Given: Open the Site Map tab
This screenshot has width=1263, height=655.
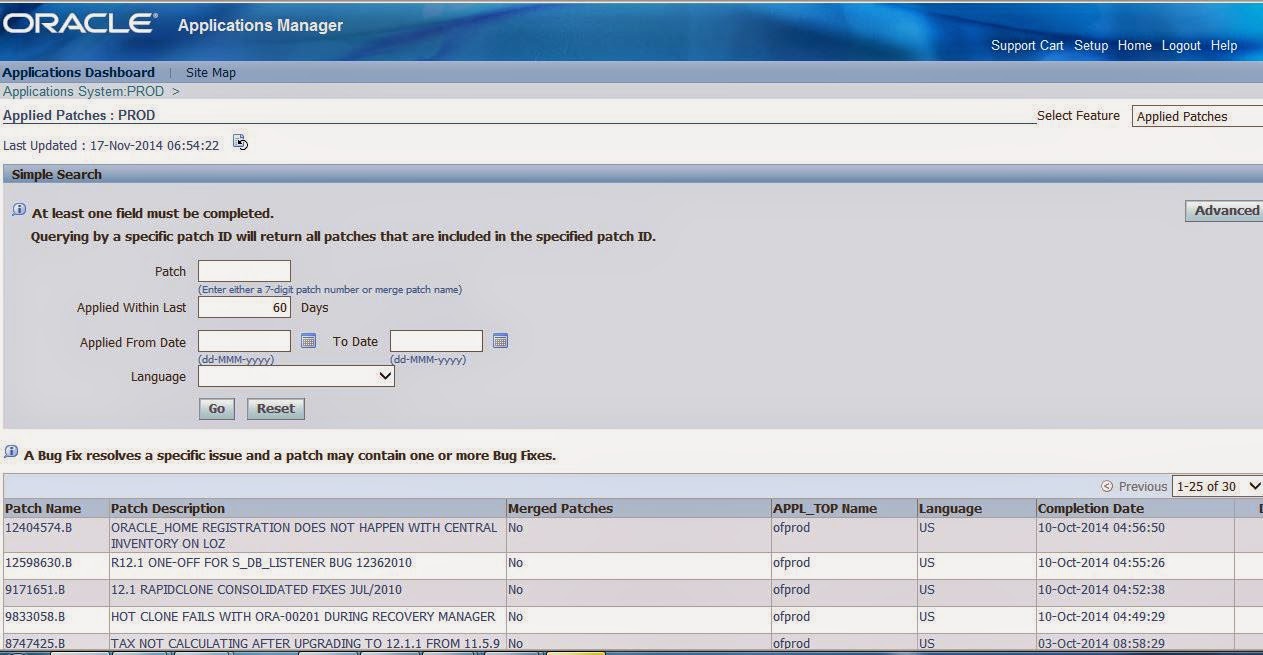Looking at the screenshot, I should [x=210, y=72].
